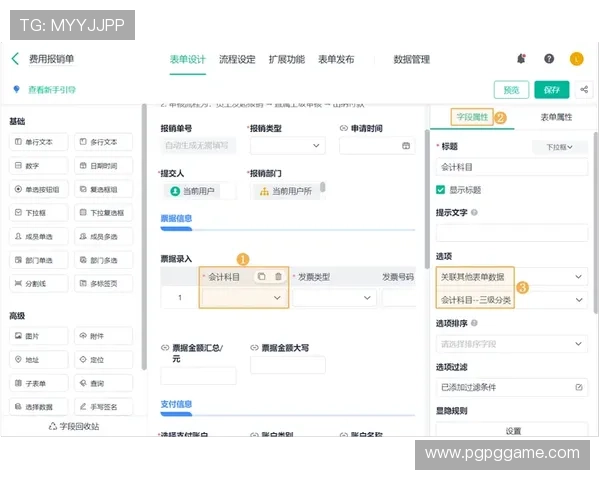Screen dimensions: 600x480
Task: Click the calendar icon in 申请时间 field
Action: coord(406,145)
